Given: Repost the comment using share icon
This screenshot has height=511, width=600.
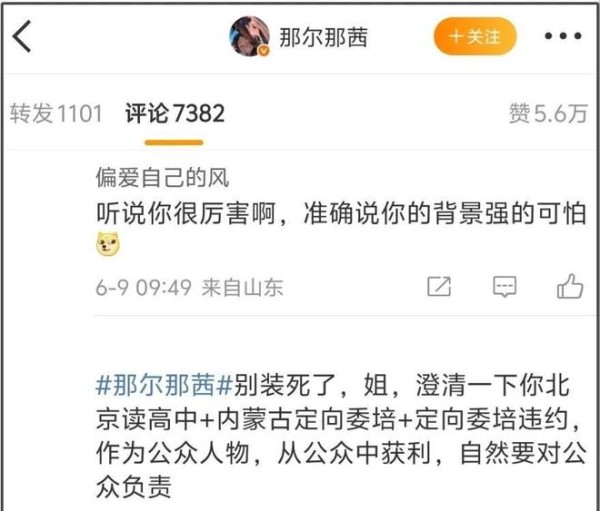Looking at the screenshot, I should coord(439,286).
